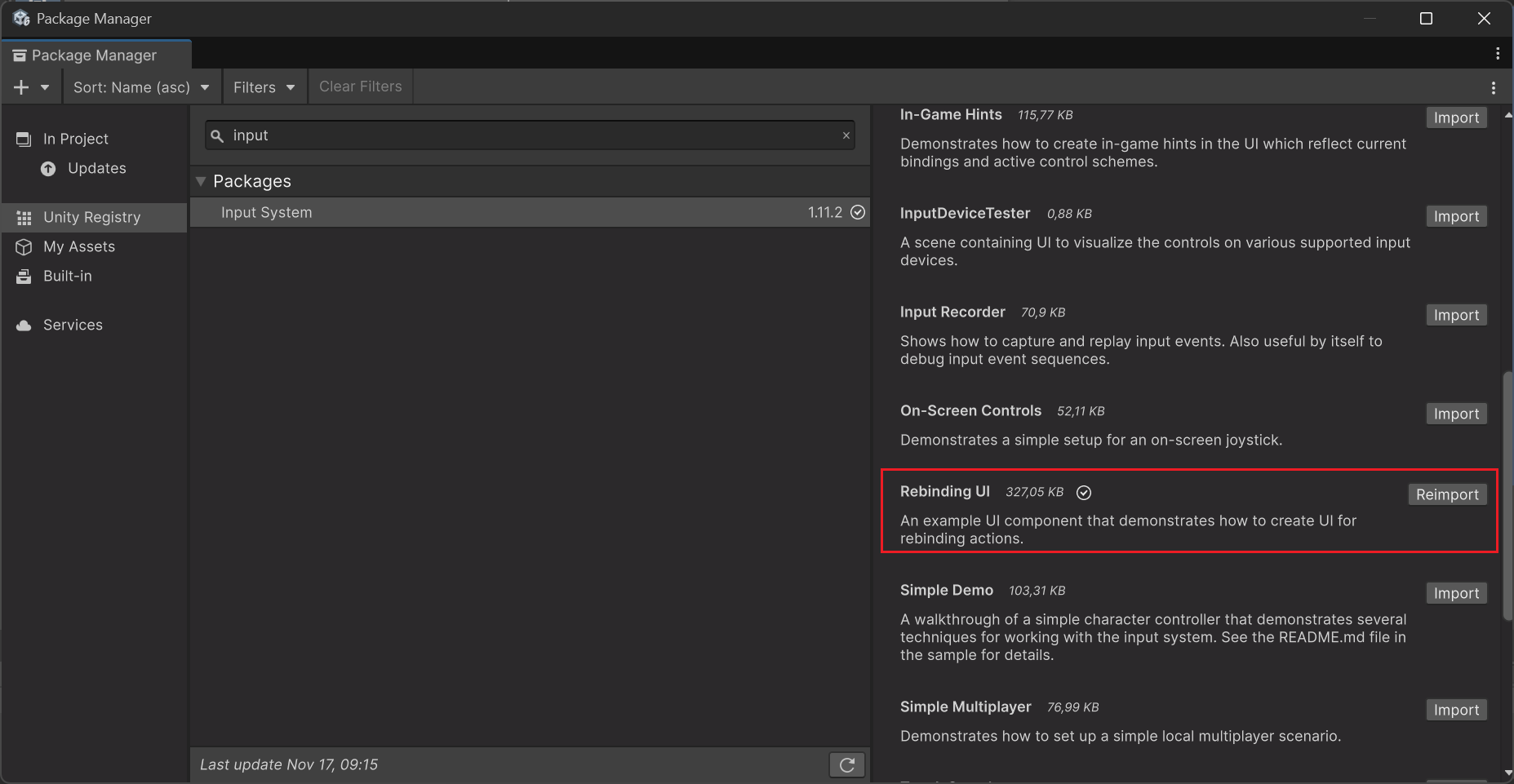This screenshot has height=784, width=1514.
Task: Open the Sort: Name (asc) dropdown
Action: pyautogui.click(x=140, y=86)
